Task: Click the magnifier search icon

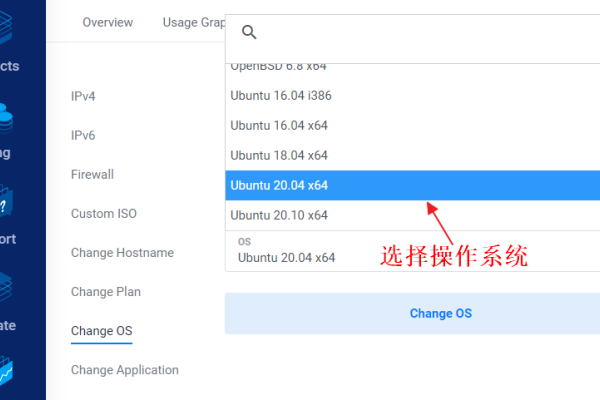Action: (x=250, y=32)
